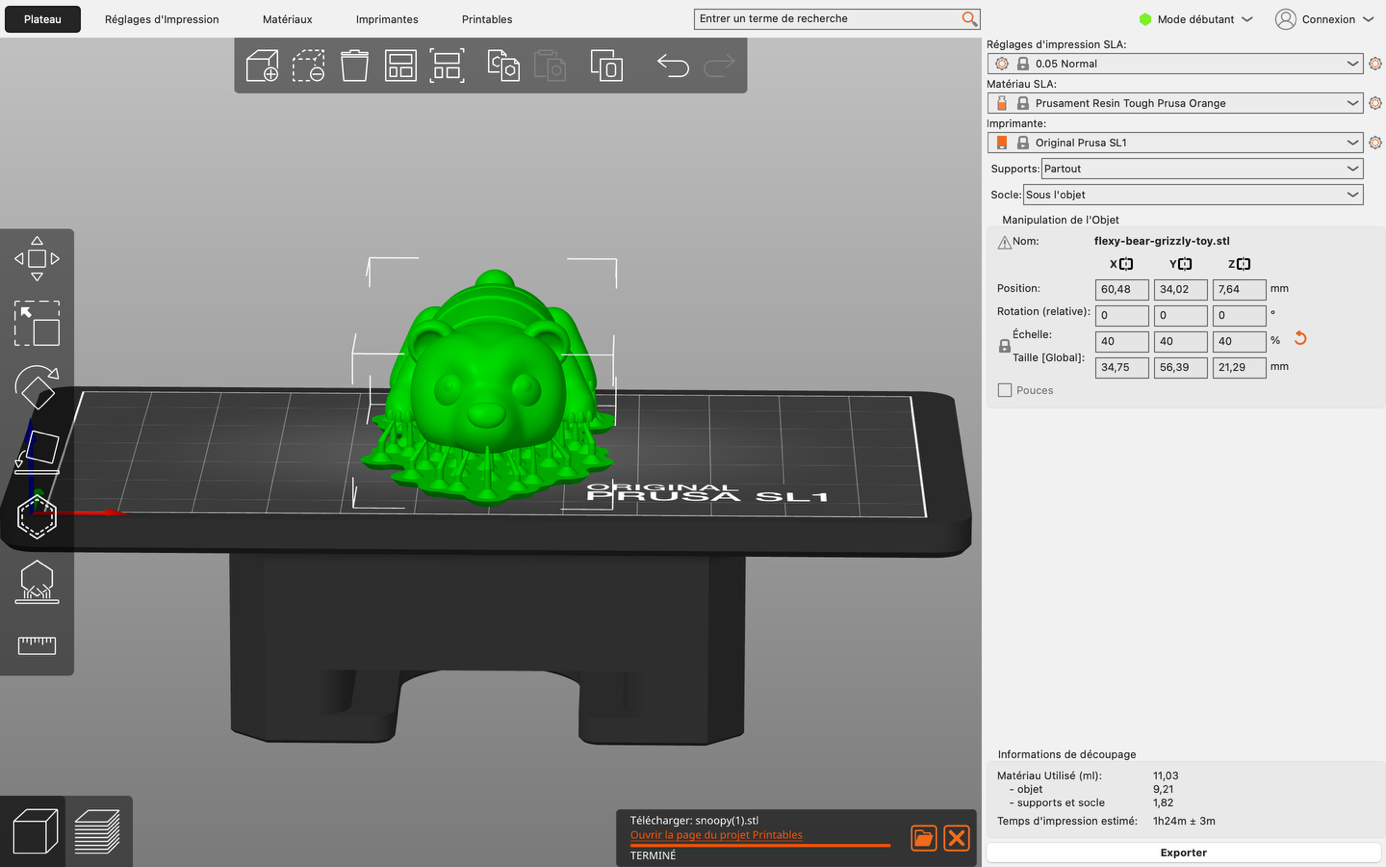Select the Rotate tool in left toolbar
Viewport: 1386px width, 867px height.
click(37, 387)
